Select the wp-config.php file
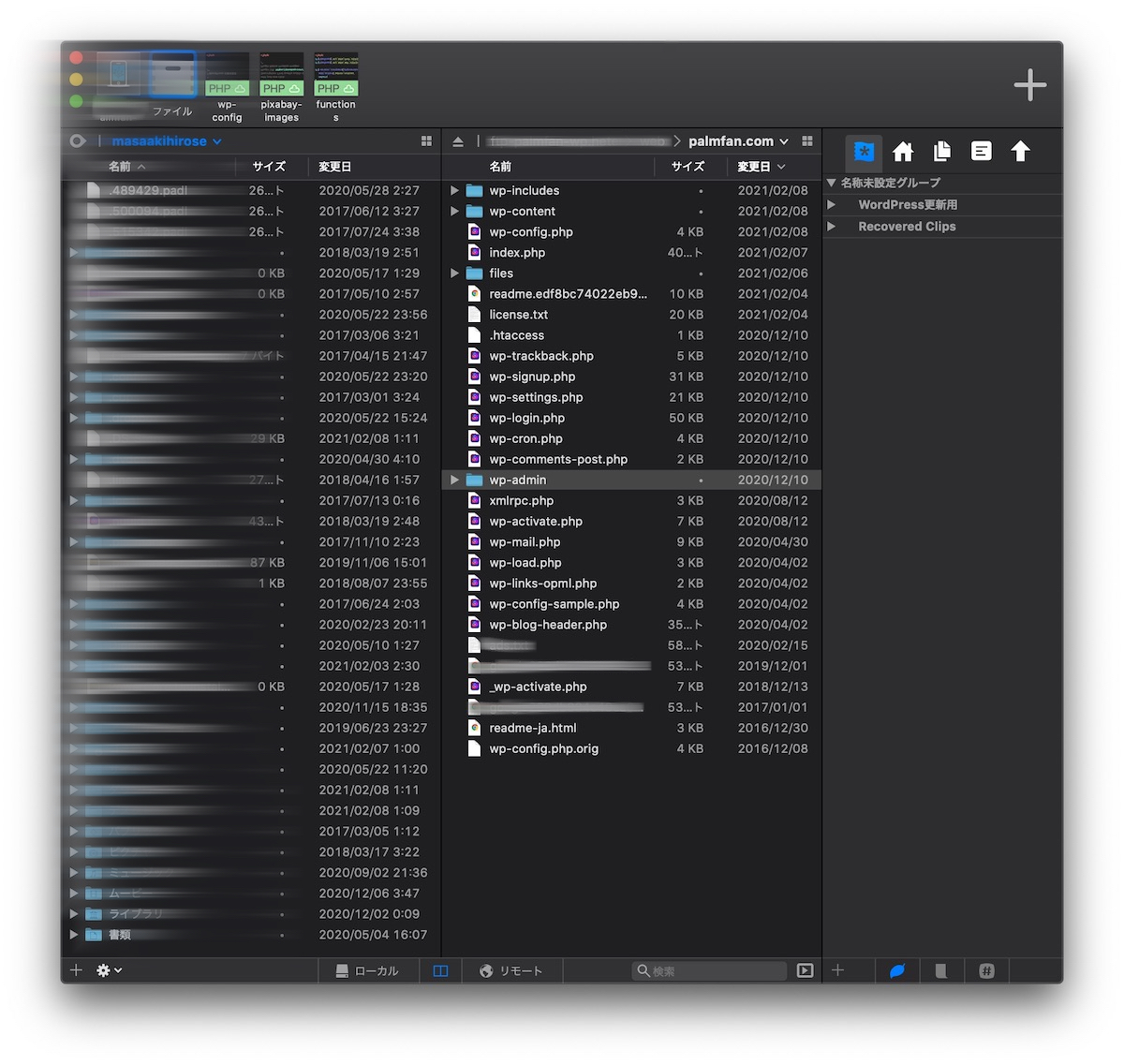 [530, 232]
